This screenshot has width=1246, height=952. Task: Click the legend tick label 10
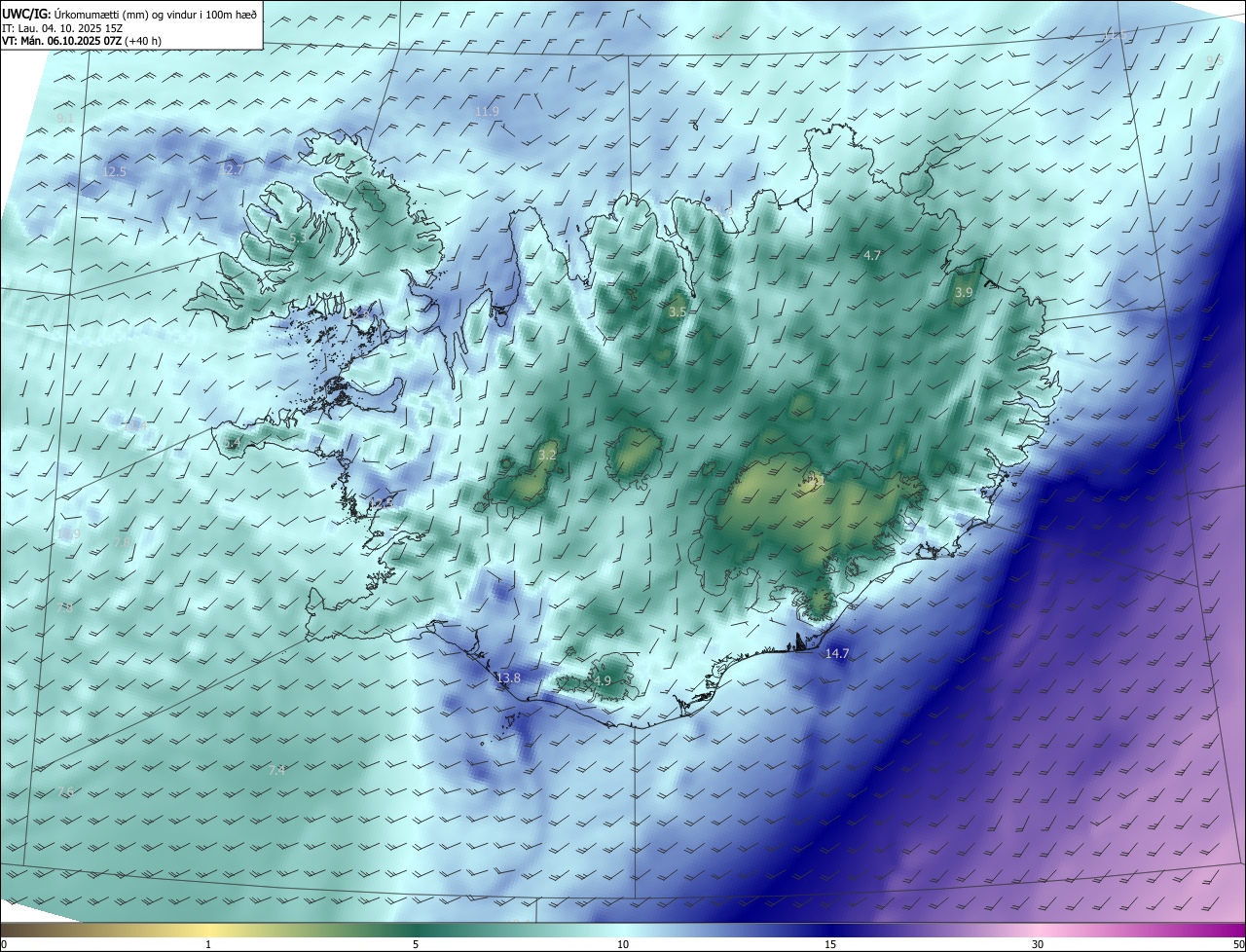coord(623,944)
